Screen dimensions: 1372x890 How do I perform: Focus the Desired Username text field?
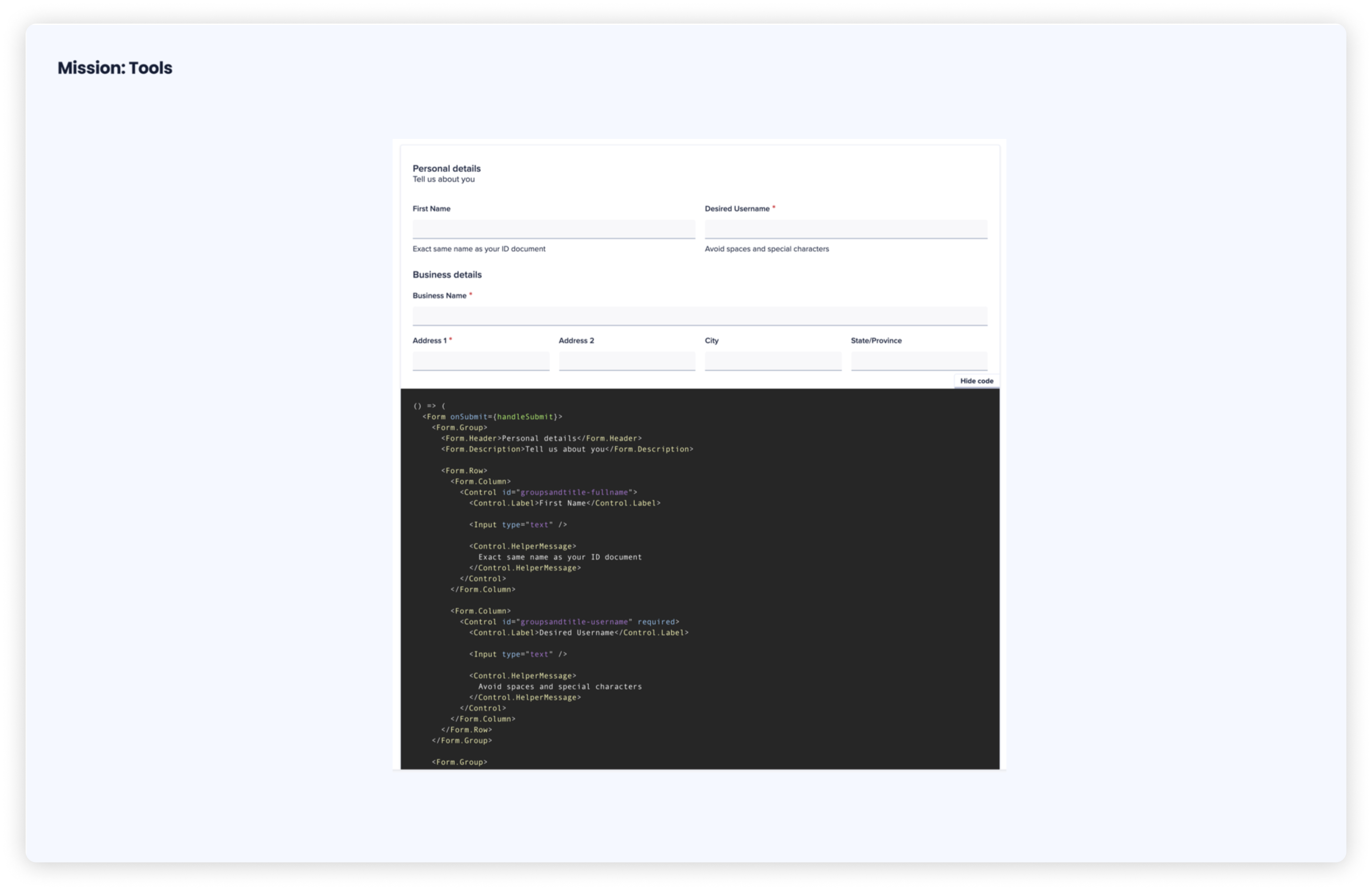click(x=845, y=229)
